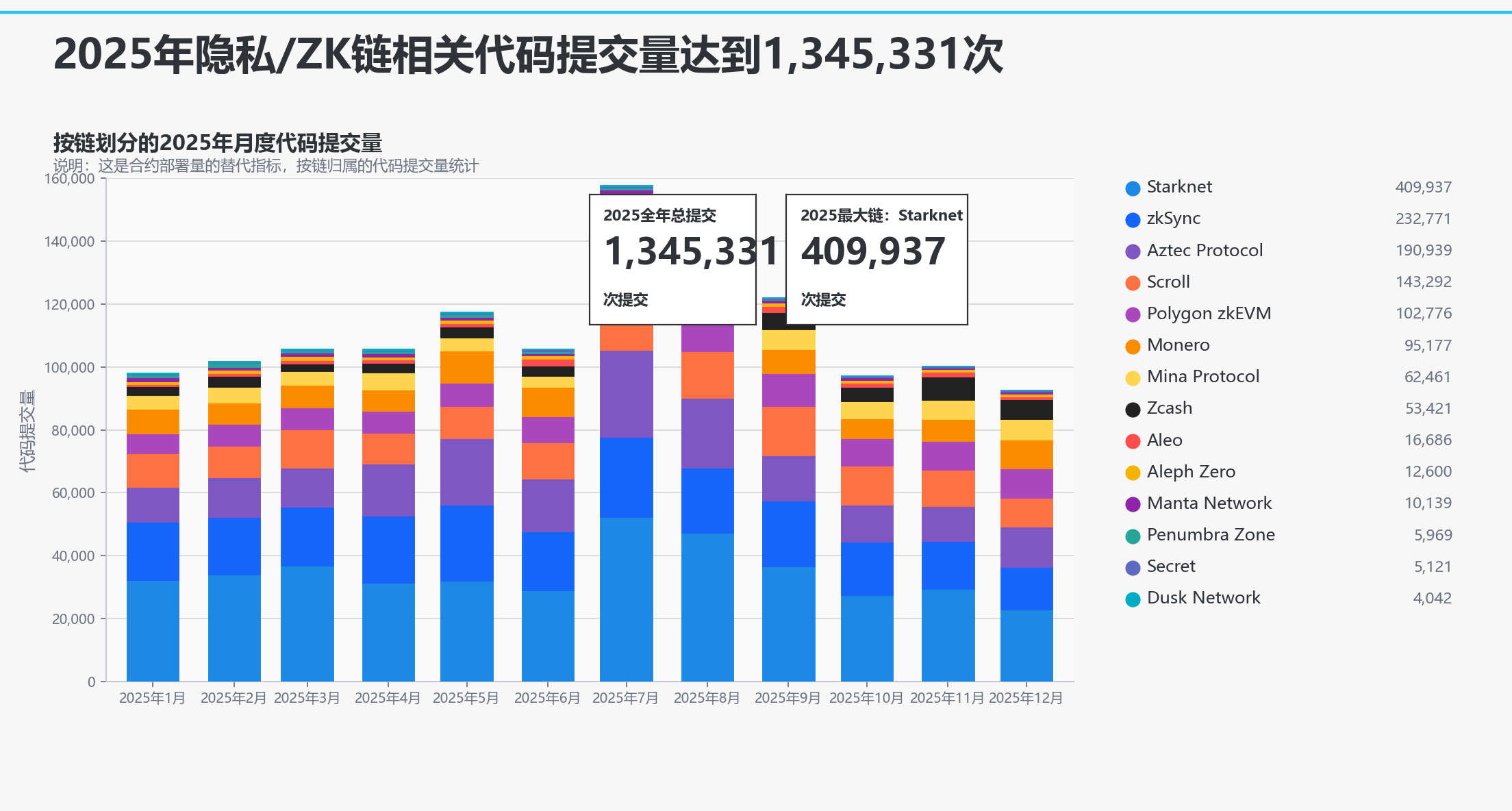
Task: Click the Manta Network legend color dot
Action: pyautogui.click(x=1133, y=504)
